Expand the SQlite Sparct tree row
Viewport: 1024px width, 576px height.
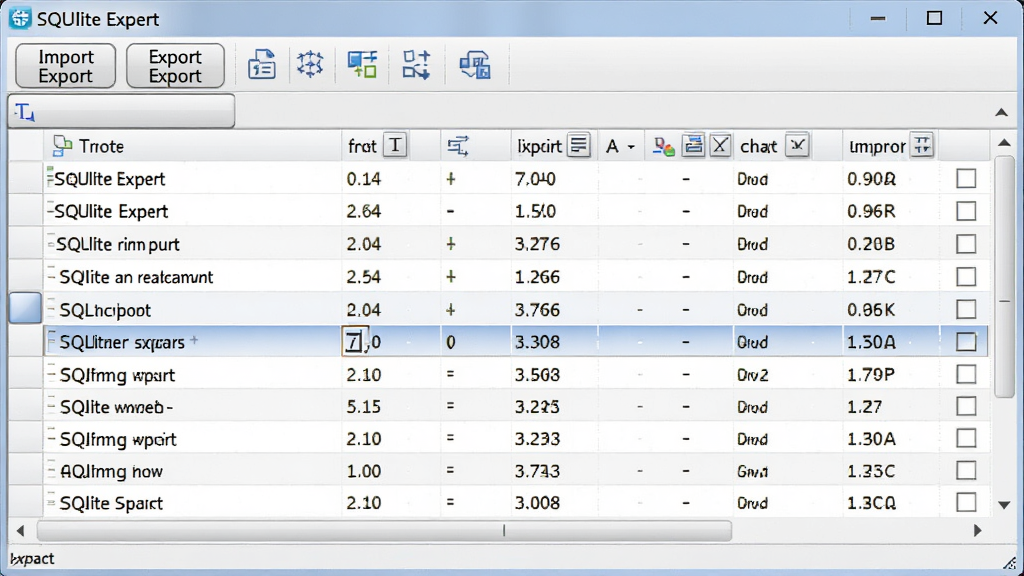click(x=52, y=502)
